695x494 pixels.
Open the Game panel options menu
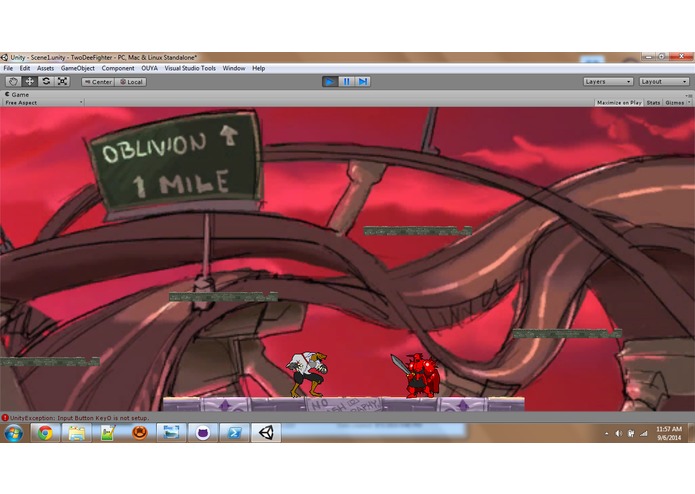click(x=689, y=95)
